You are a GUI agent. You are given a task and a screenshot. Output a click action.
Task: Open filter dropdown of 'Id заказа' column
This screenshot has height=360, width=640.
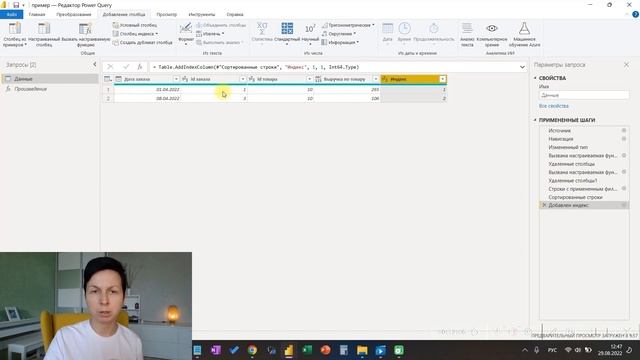(242, 79)
